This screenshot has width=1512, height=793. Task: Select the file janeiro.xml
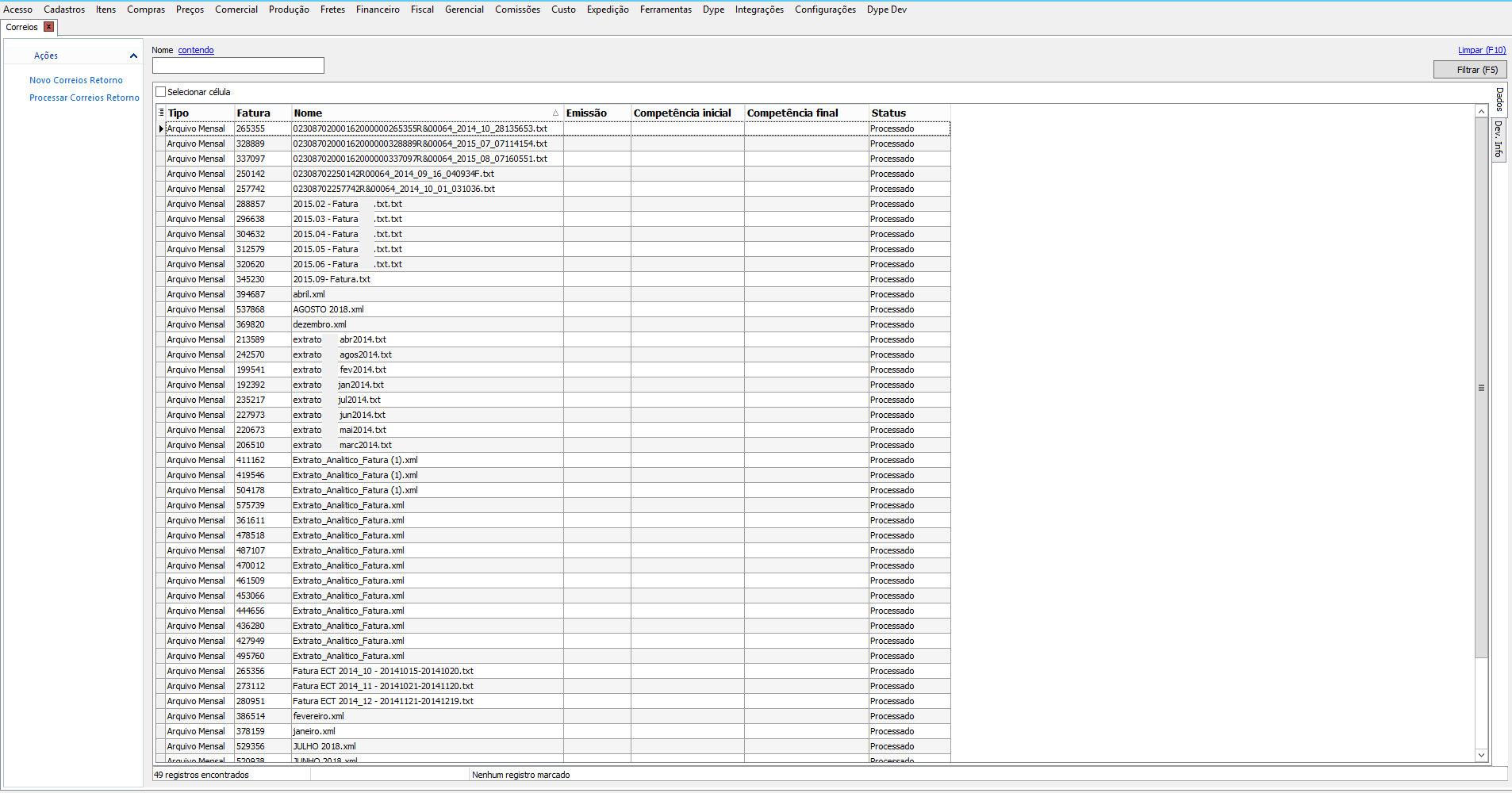point(314,731)
